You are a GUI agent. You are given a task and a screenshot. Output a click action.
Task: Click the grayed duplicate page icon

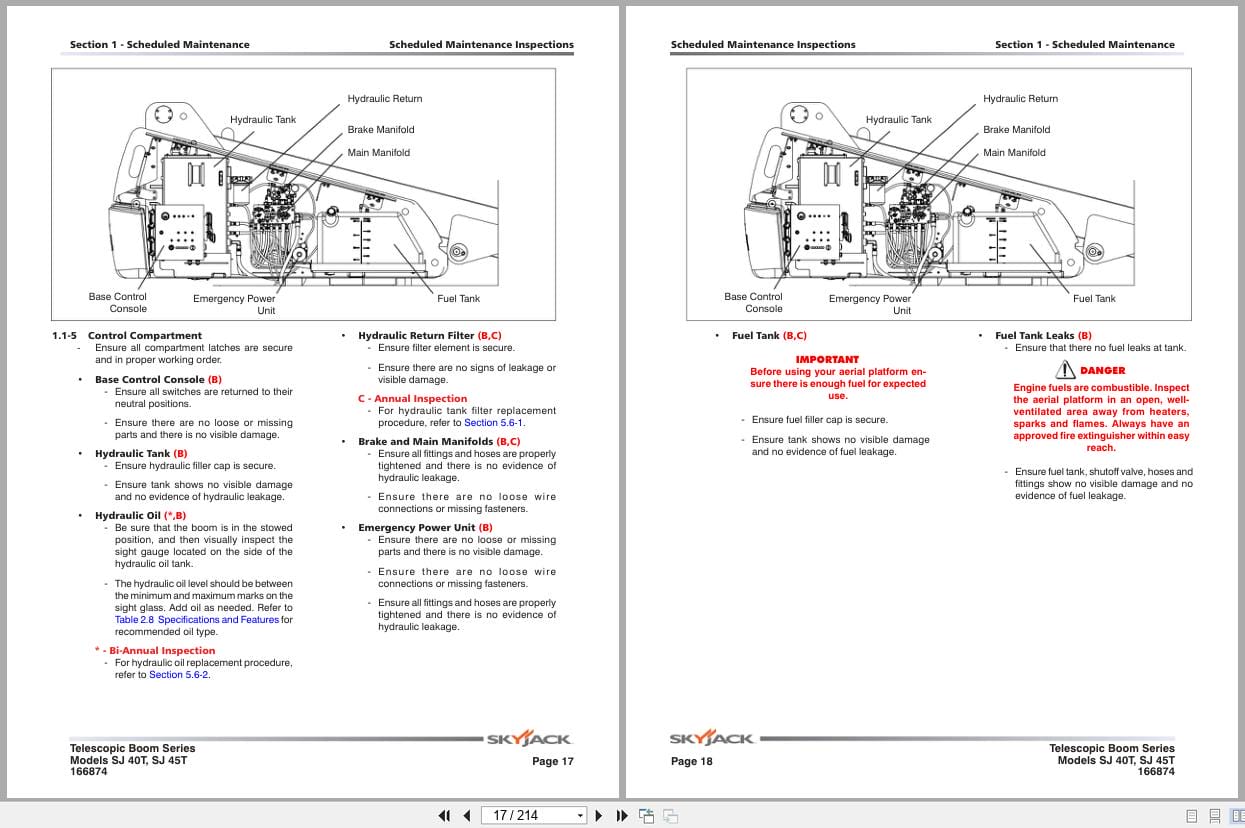(669, 816)
